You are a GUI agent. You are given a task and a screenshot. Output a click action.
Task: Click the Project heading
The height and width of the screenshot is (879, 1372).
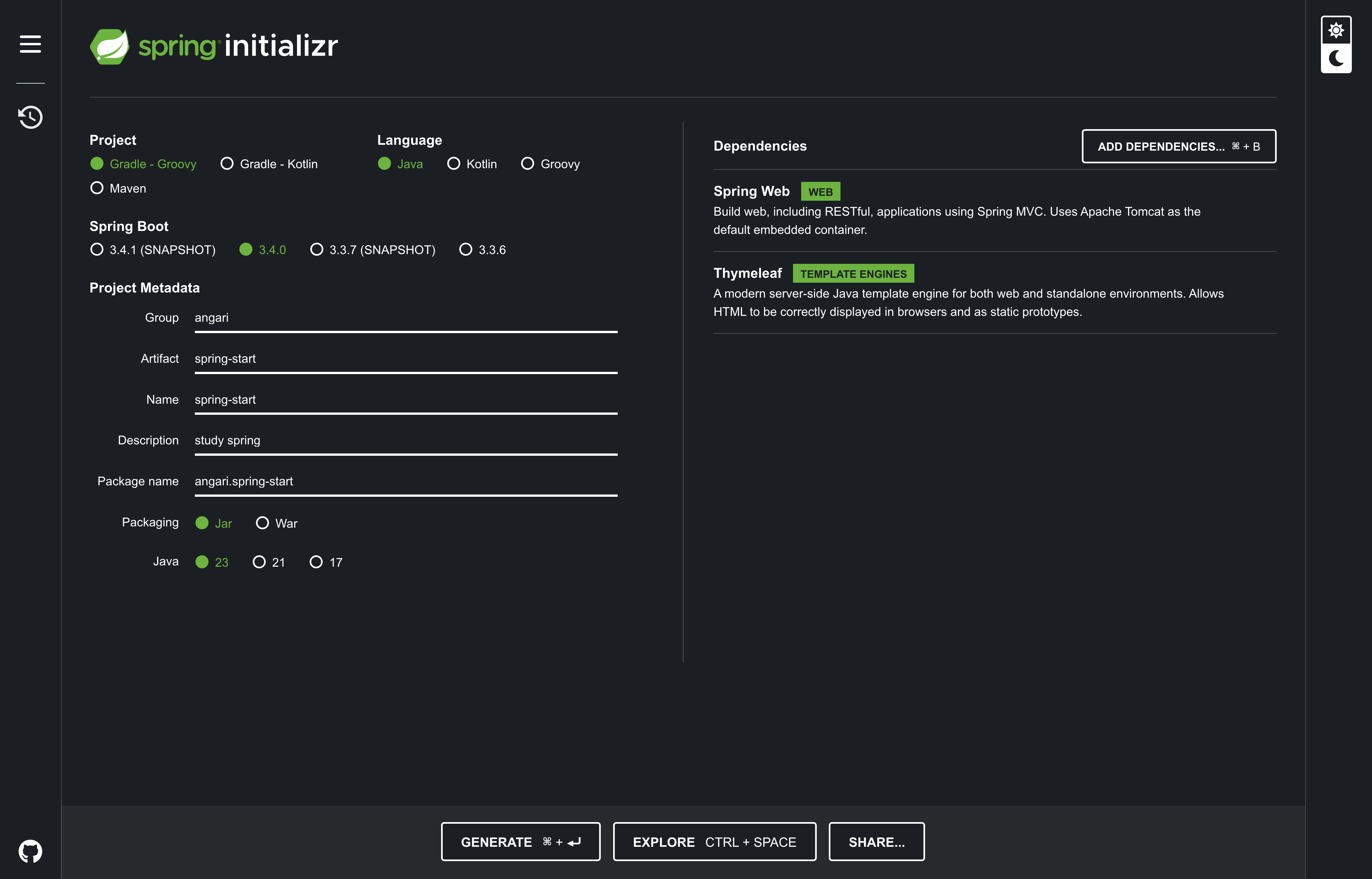point(113,141)
